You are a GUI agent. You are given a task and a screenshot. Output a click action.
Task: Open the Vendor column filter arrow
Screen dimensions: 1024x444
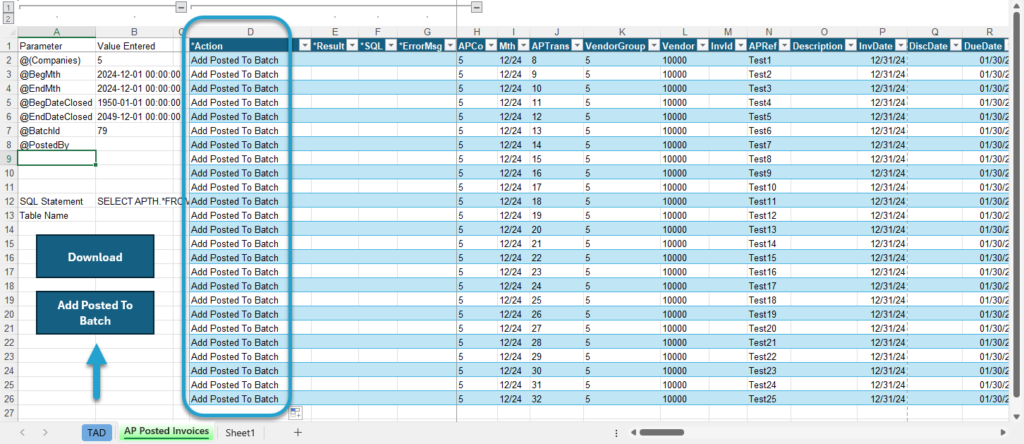702,45
